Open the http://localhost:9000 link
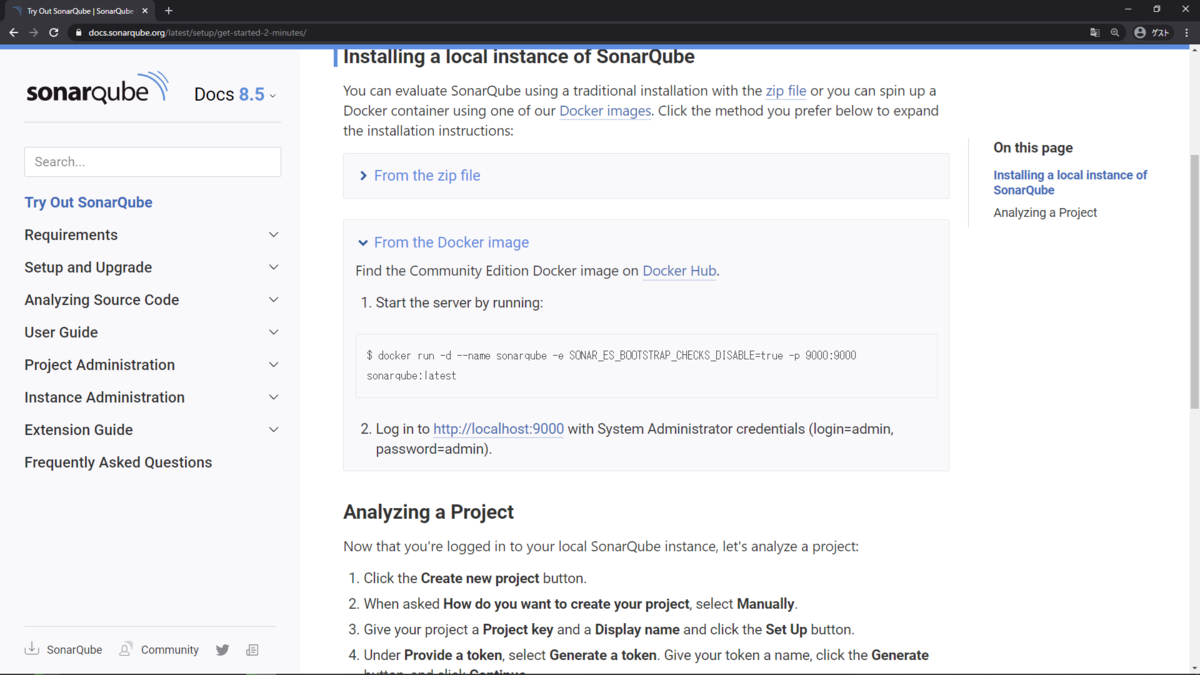 tap(498, 429)
